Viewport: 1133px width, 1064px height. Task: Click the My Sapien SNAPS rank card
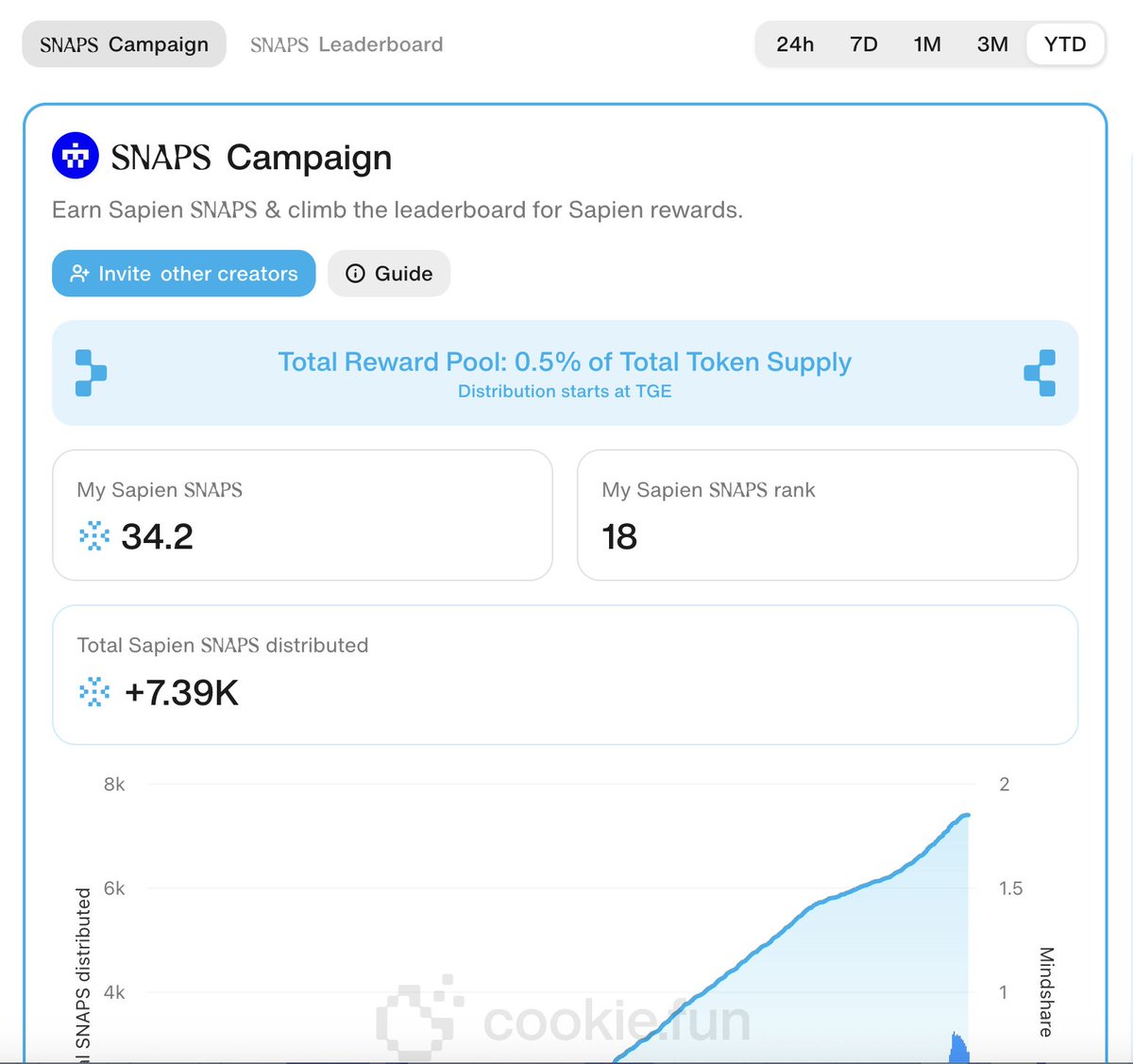pyautogui.click(x=827, y=515)
